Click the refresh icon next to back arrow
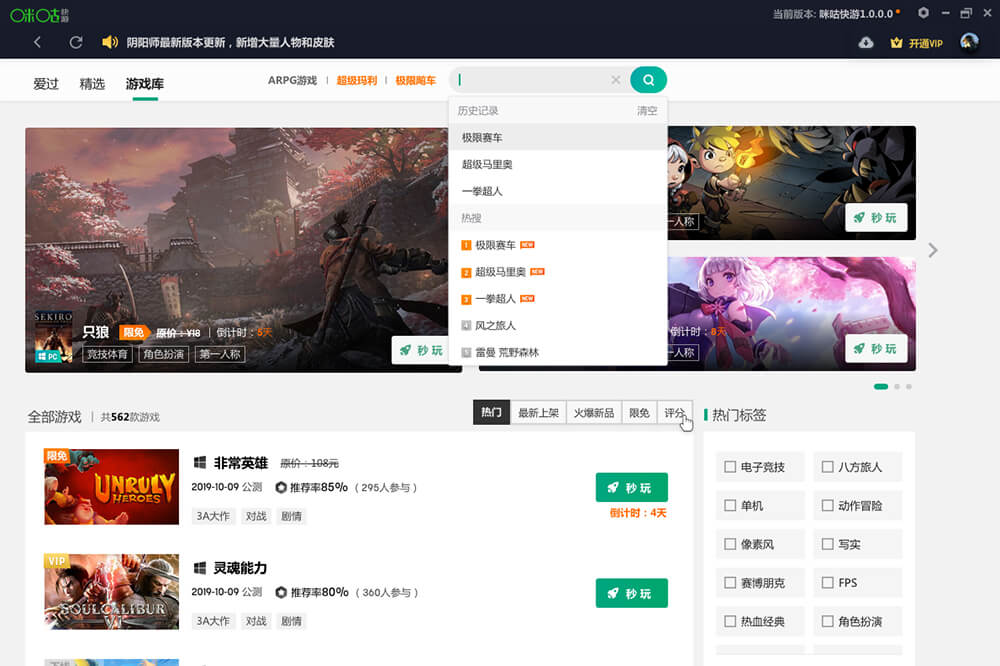1000x666 pixels. [x=75, y=43]
